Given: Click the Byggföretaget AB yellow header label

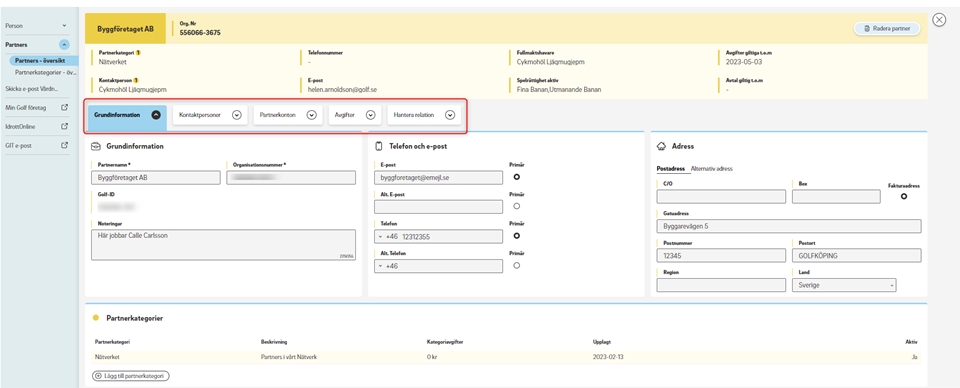Looking at the screenshot, I should click(x=126, y=29).
